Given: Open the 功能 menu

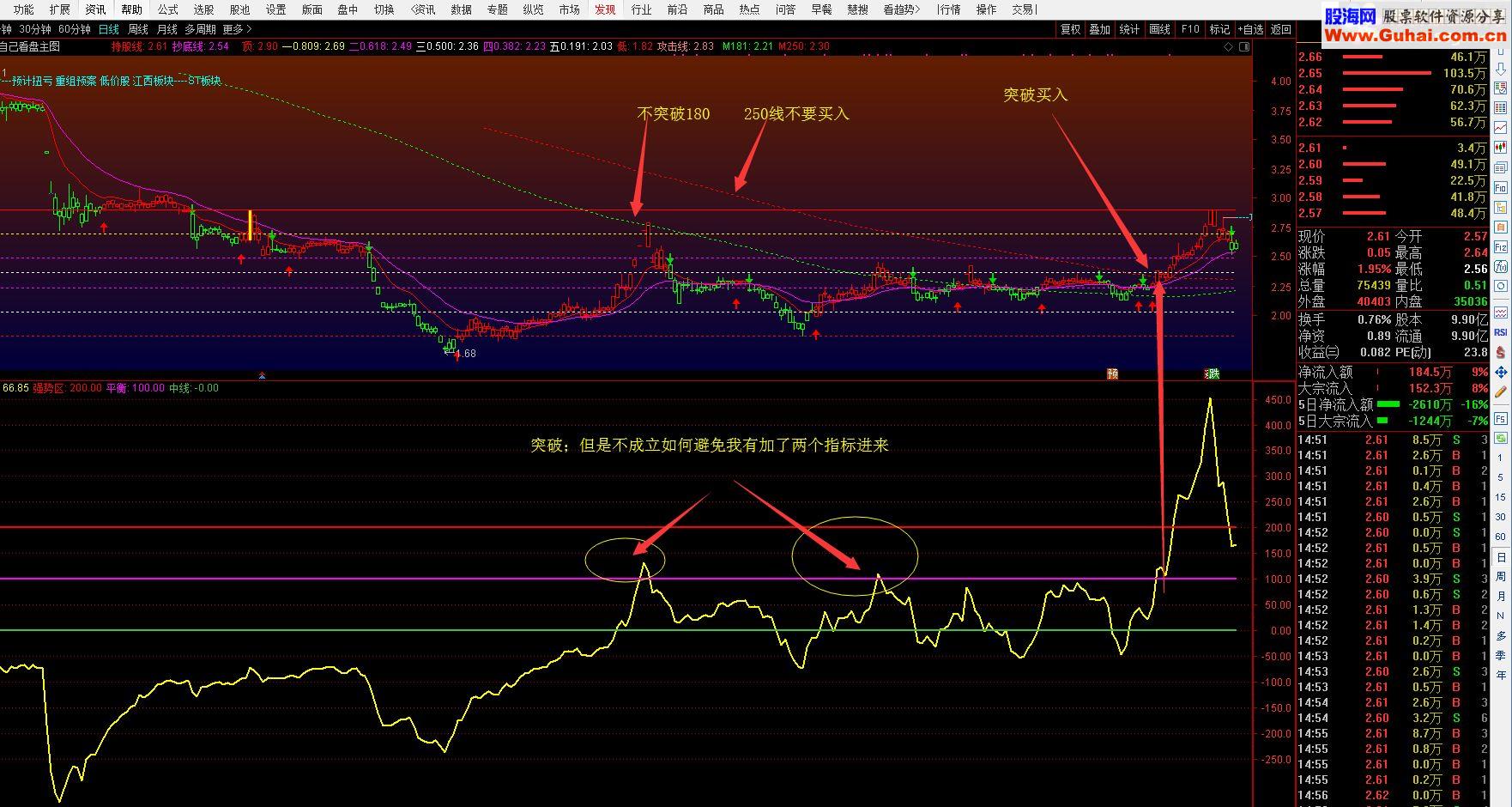Looking at the screenshot, I should coord(23,9).
